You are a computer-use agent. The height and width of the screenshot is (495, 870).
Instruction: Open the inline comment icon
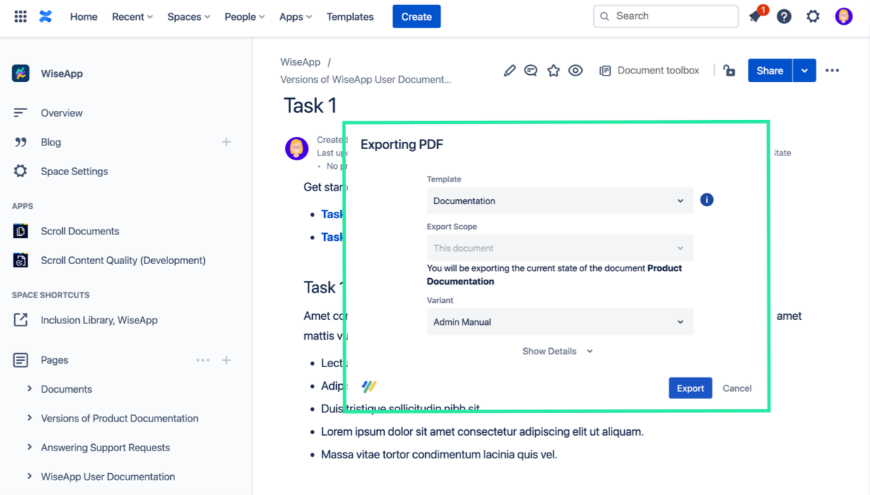click(x=531, y=70)
